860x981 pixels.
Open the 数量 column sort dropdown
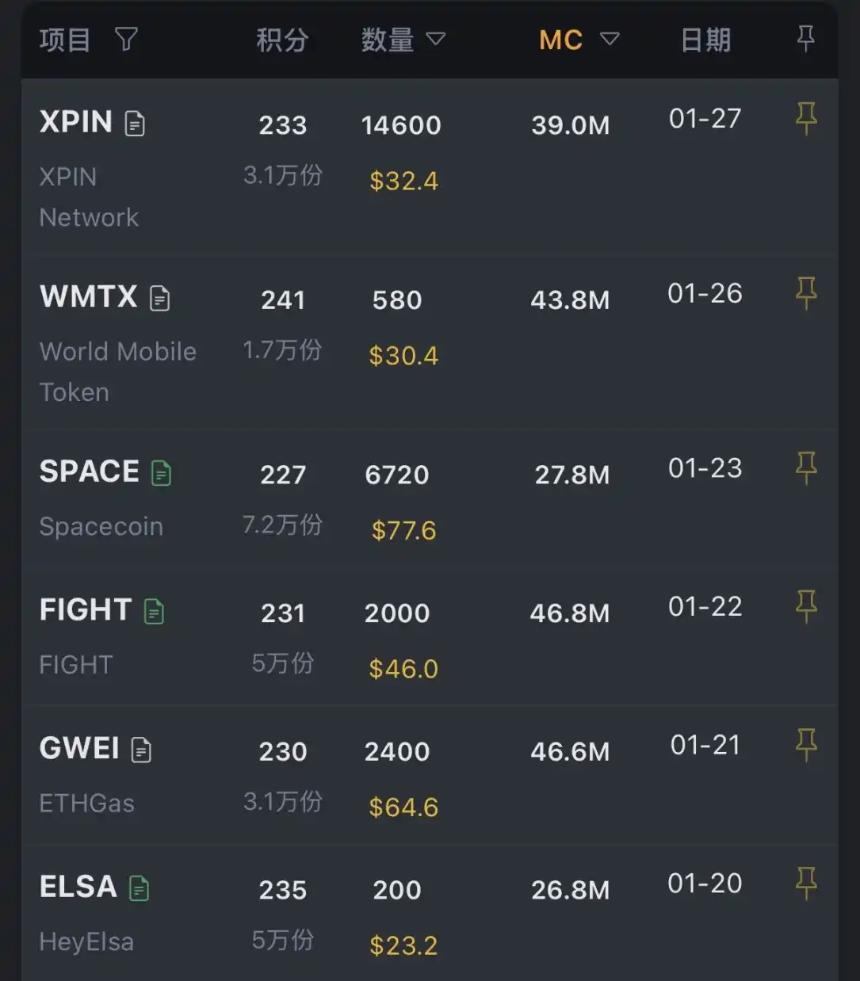point(437,40)
